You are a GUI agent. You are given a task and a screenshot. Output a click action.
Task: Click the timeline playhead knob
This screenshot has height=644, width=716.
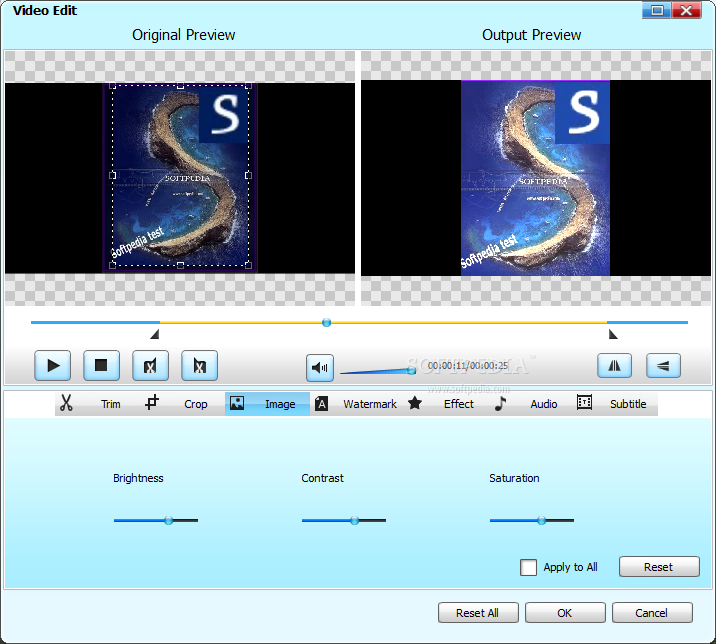tap(326, 322)
